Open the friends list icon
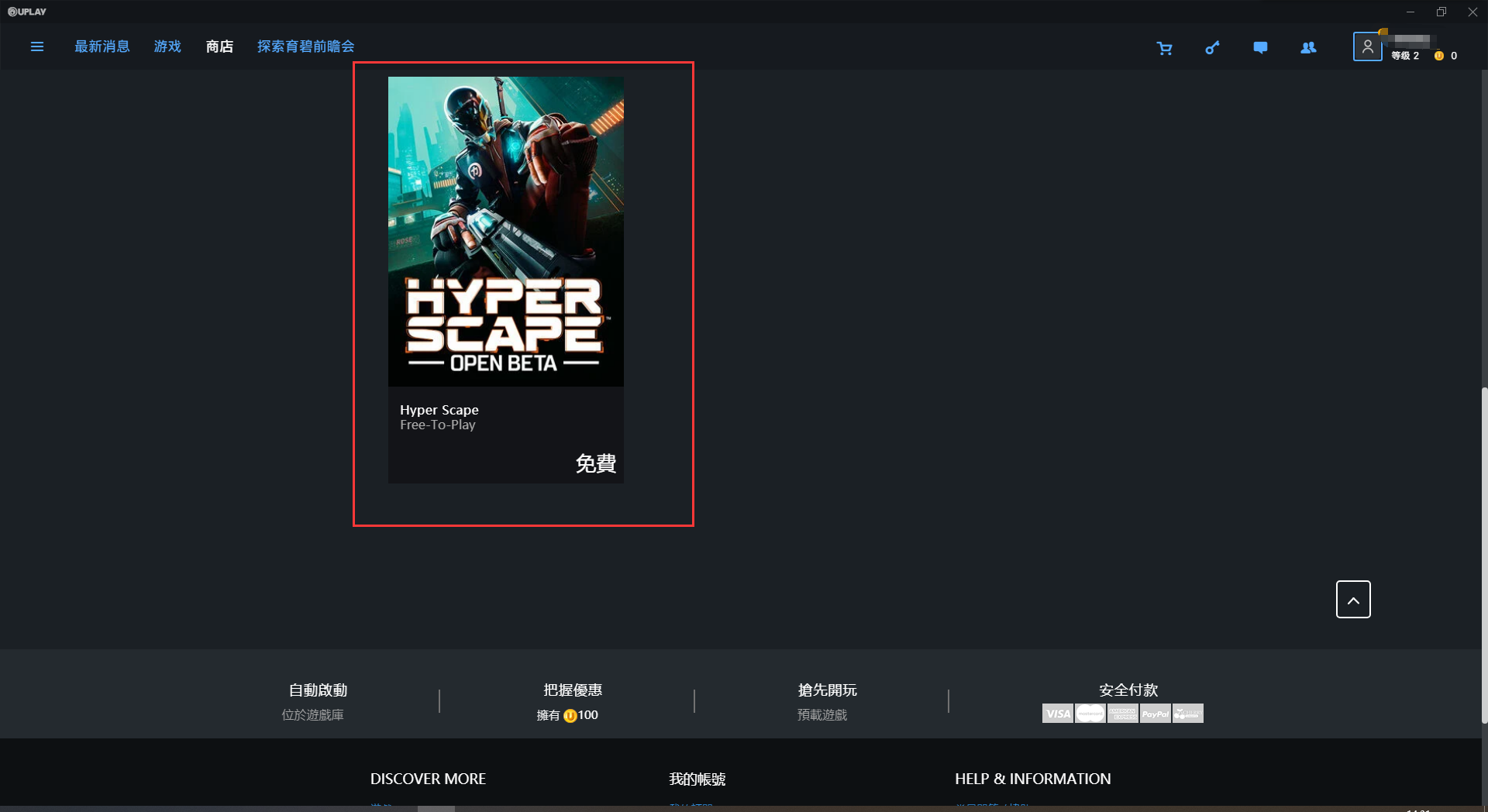This screenshot has width=1488, height=812. click(1308, 48)
